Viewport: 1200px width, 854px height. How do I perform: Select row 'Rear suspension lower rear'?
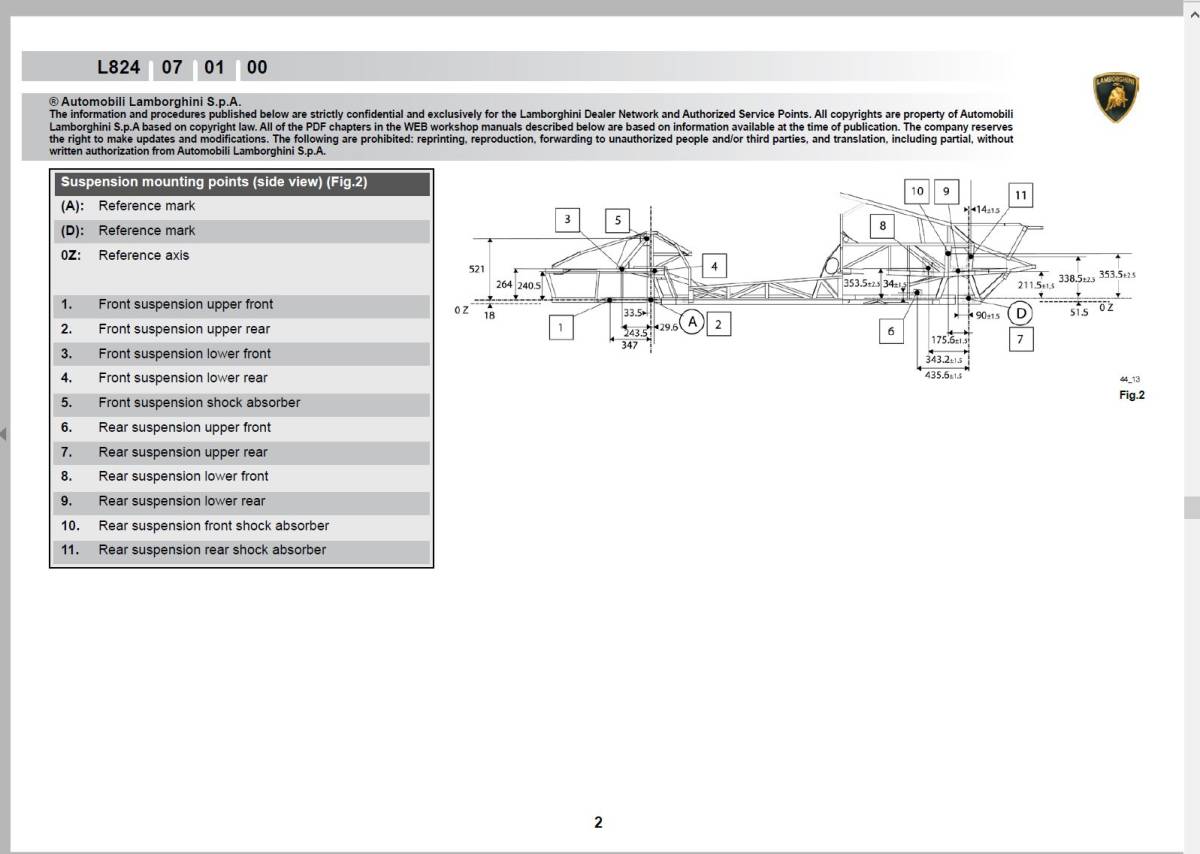pyautogui.click(x=241, y=501)
